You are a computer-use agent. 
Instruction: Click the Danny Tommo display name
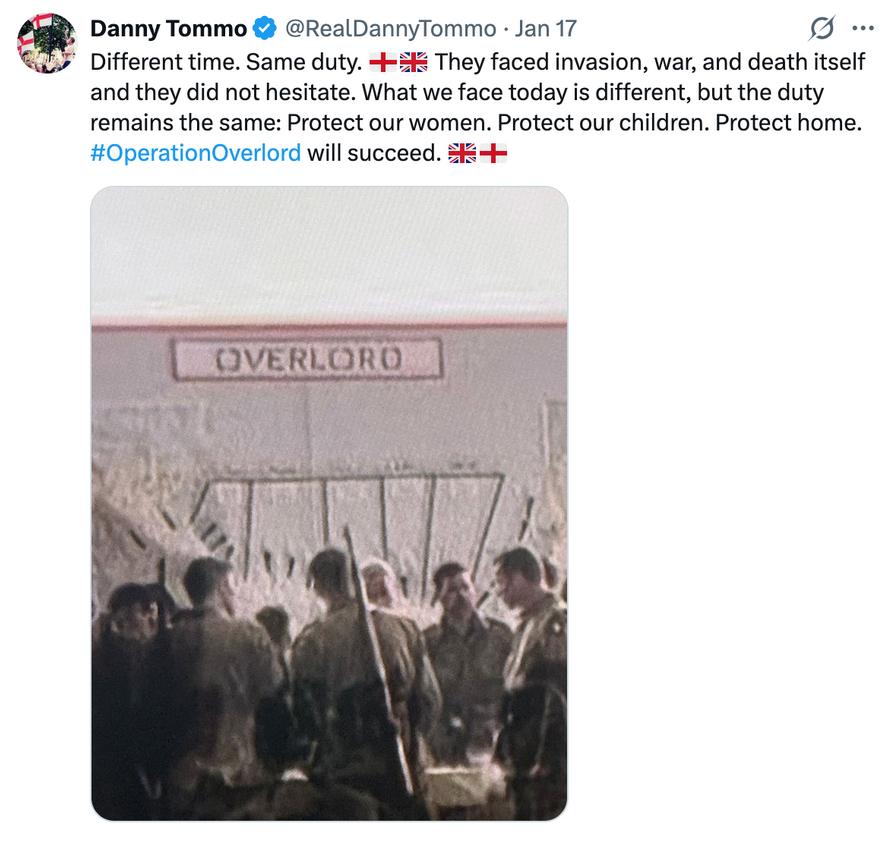[x=168, y=28]
